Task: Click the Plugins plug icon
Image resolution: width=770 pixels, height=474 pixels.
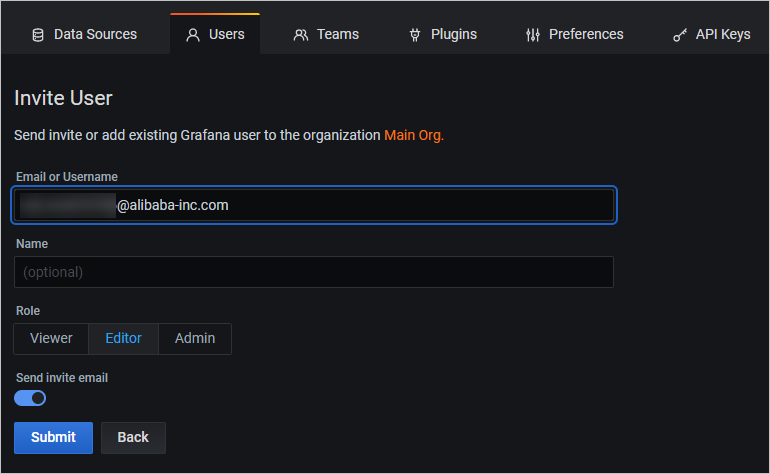Action: coord(415,35)
